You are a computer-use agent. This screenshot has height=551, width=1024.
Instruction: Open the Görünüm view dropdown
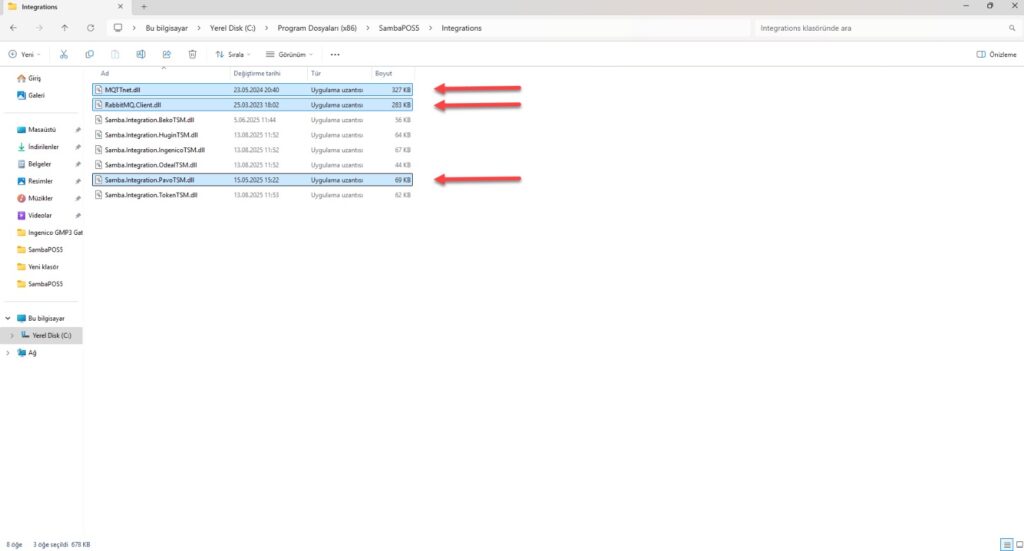[x=289, y=55]
